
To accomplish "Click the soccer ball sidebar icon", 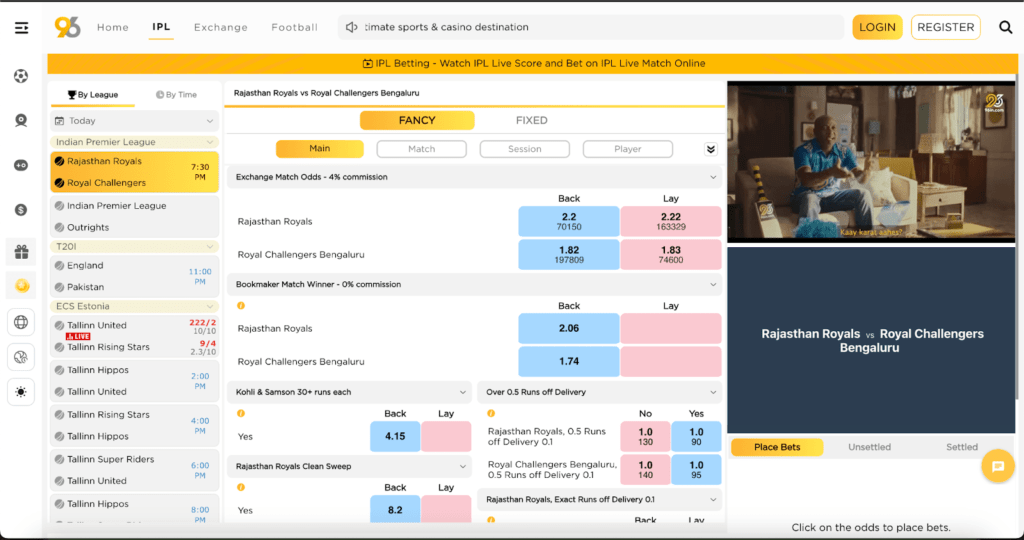I will pos(21,76).
